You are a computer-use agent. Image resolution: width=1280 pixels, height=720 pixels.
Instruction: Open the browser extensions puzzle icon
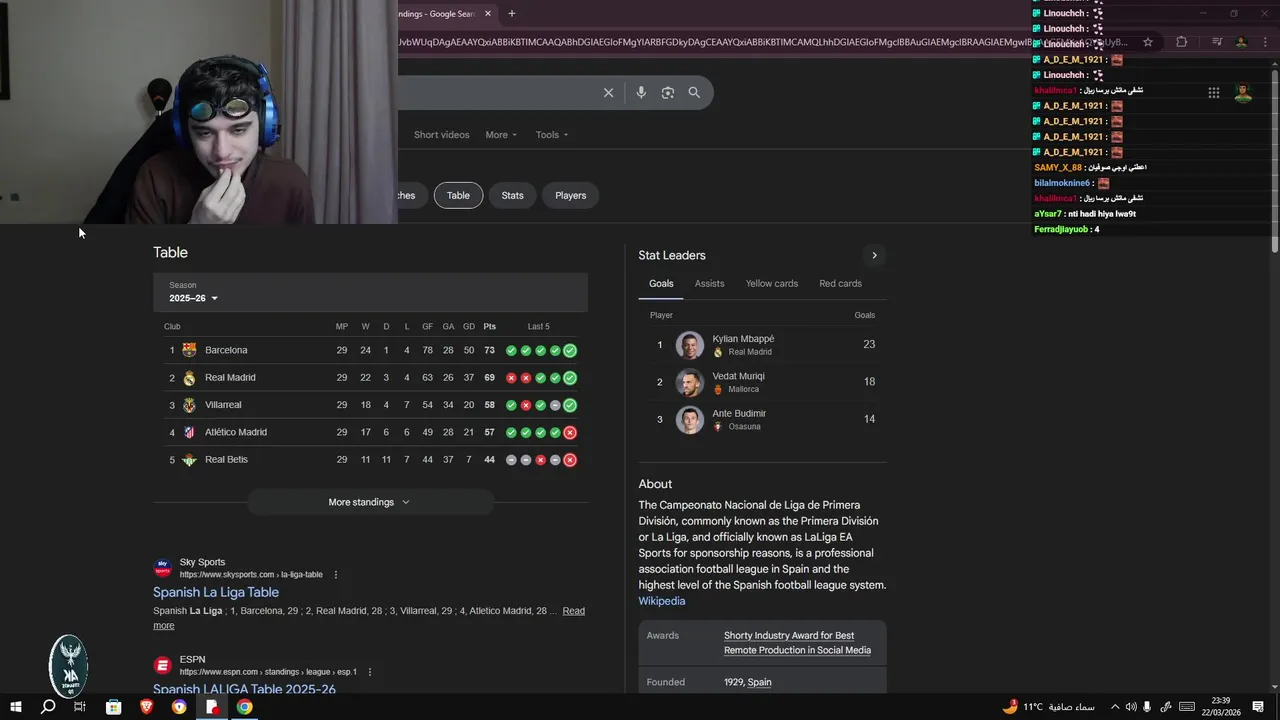click(x=1182, y=42)
